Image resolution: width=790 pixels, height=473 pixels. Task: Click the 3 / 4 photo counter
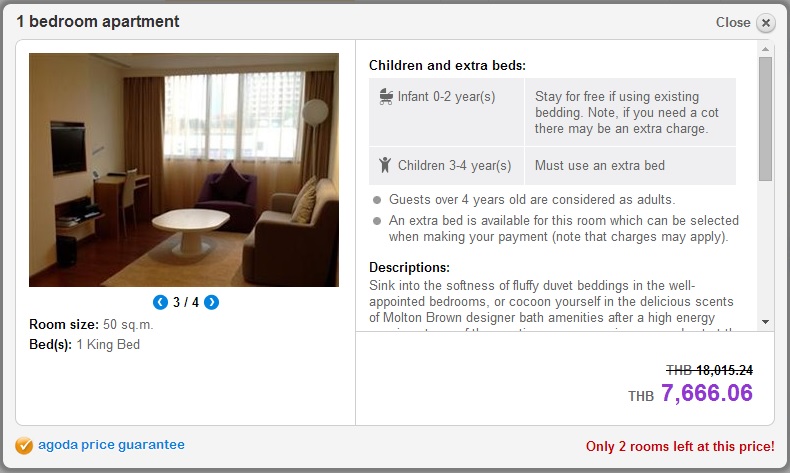pyautogui.click(x=186, y=302)
